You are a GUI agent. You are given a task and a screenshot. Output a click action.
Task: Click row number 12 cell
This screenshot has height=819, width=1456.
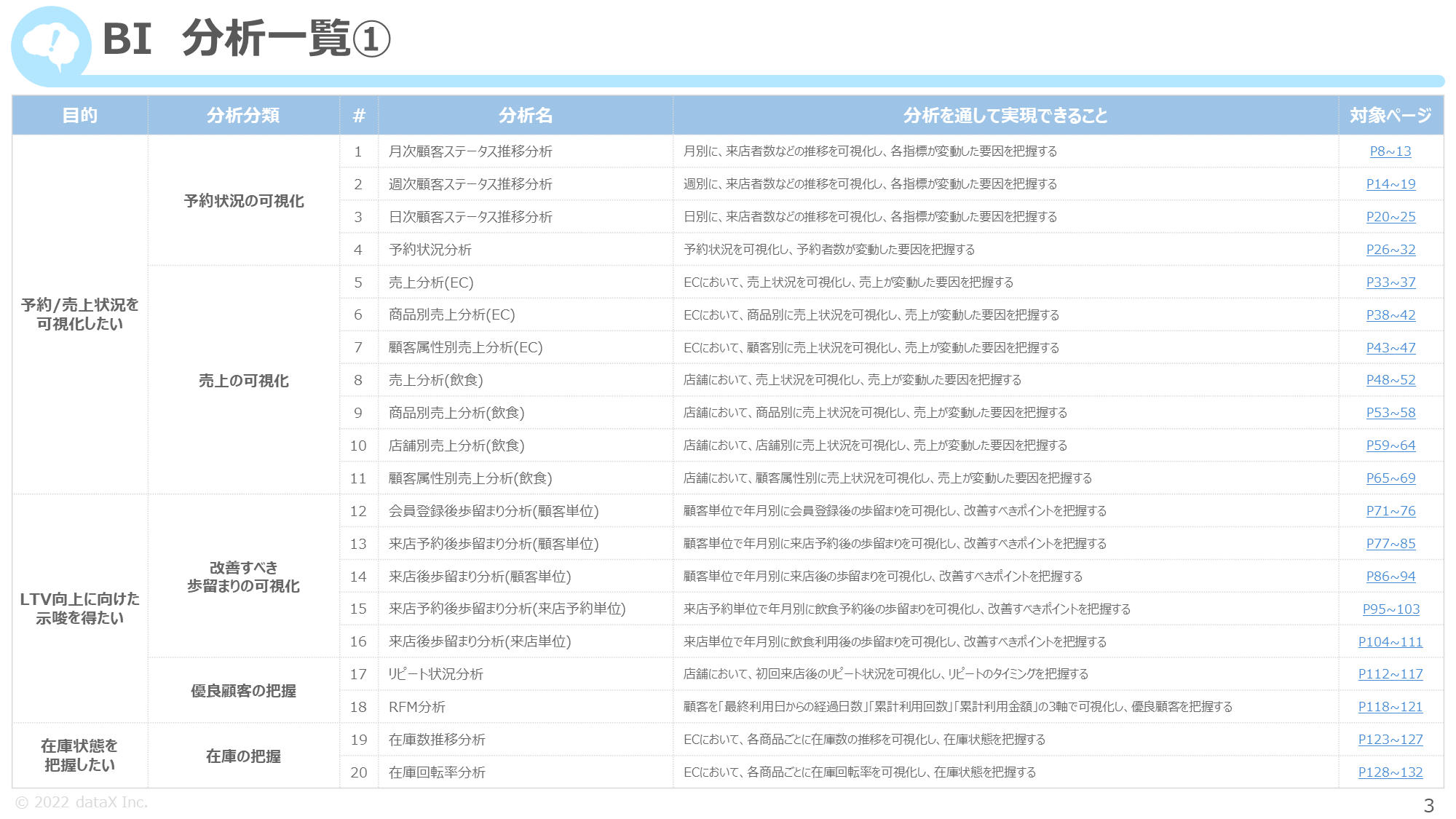(358, 511)
